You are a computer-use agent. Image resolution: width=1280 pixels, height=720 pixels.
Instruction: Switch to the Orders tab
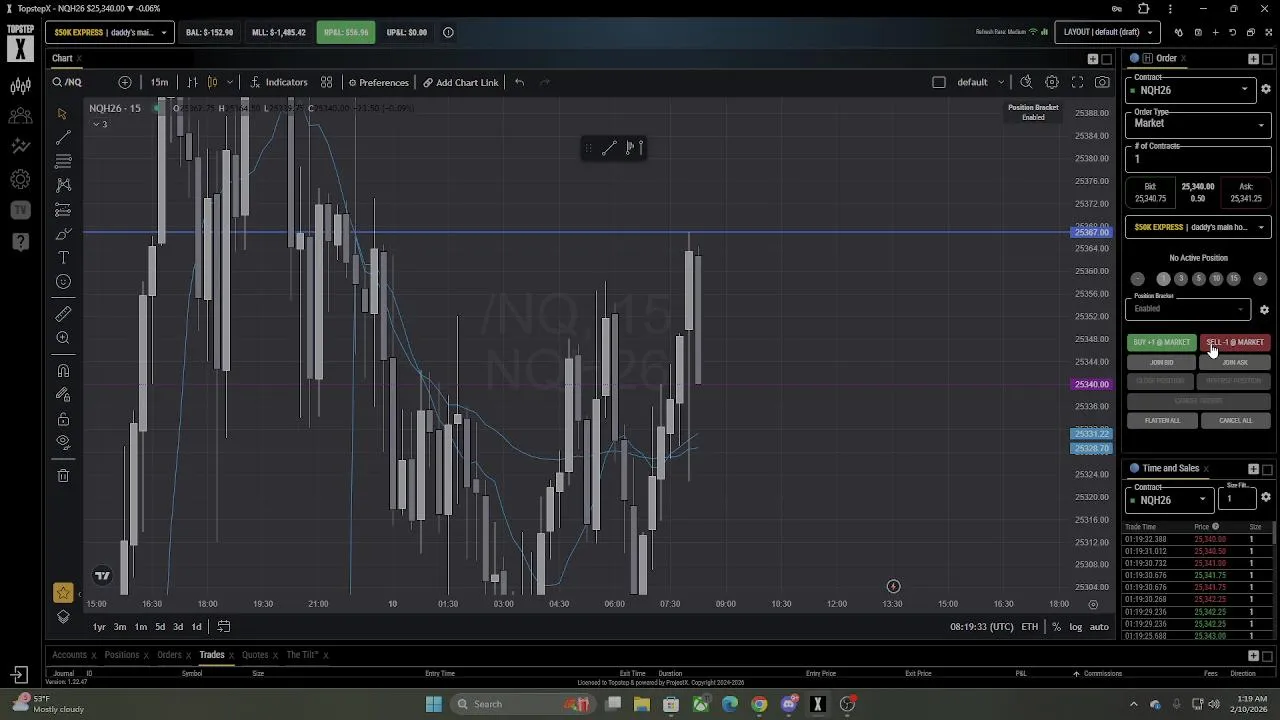coord(169,655)
